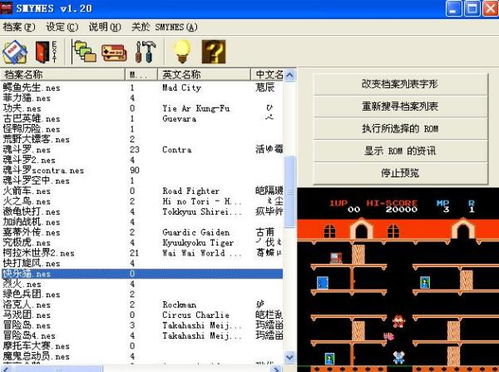Click the 重新搜寻档案列表 button
This screenshot has height=372, width=499.
[400, 106]
